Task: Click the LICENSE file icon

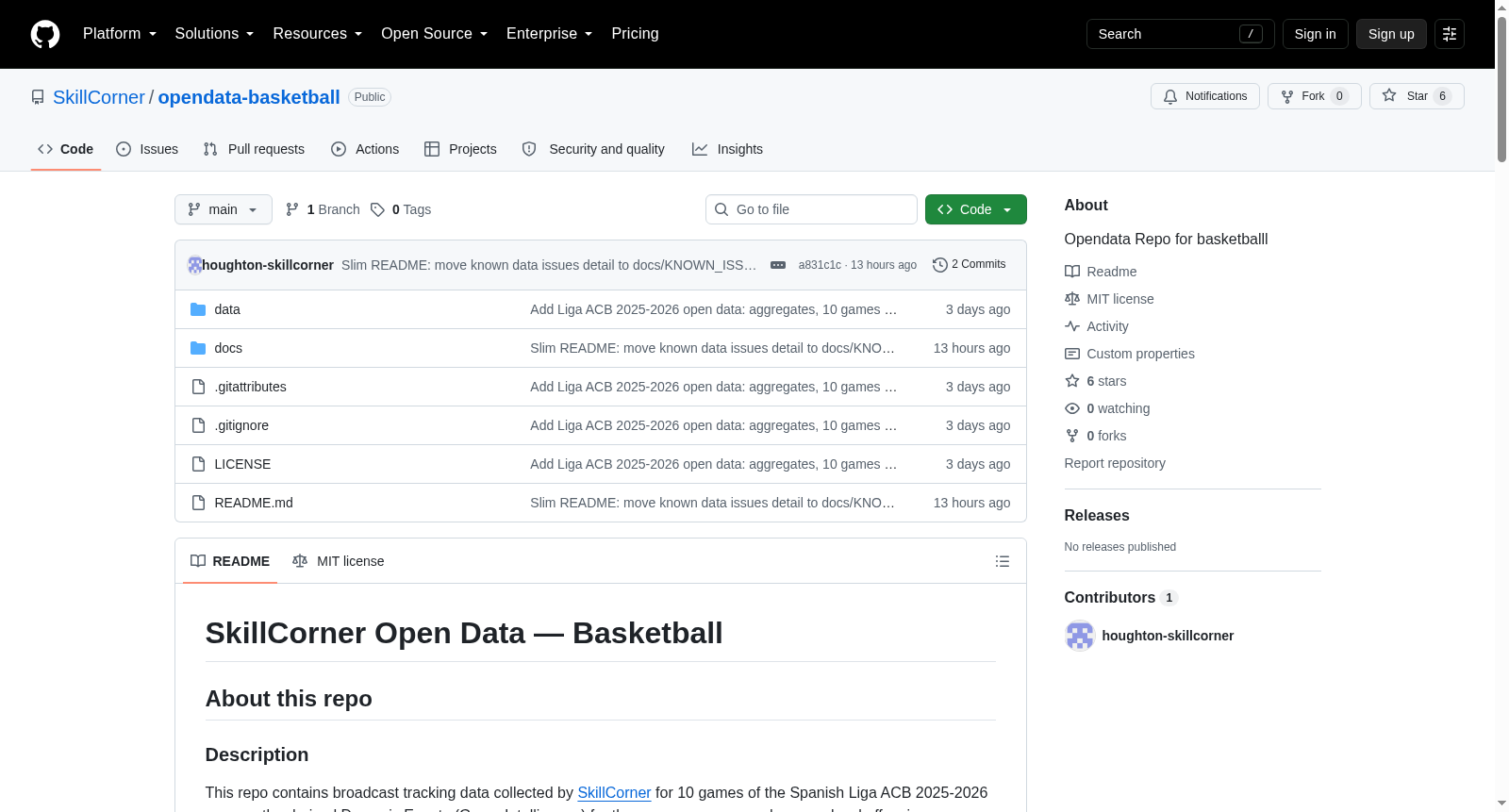Action: point(198,464)
